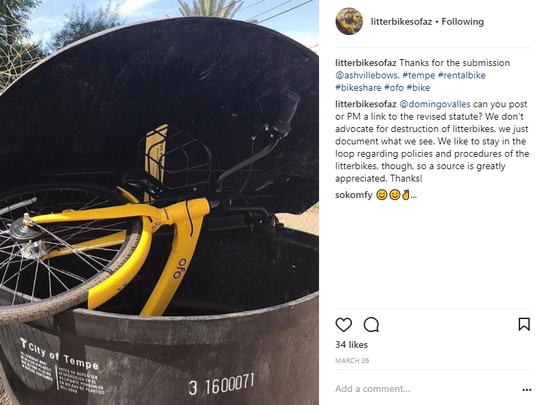The height and width of the screenshot is (405, 540).
Task: Open the MARCH 26 post timestamp
Action: point(352,361)
